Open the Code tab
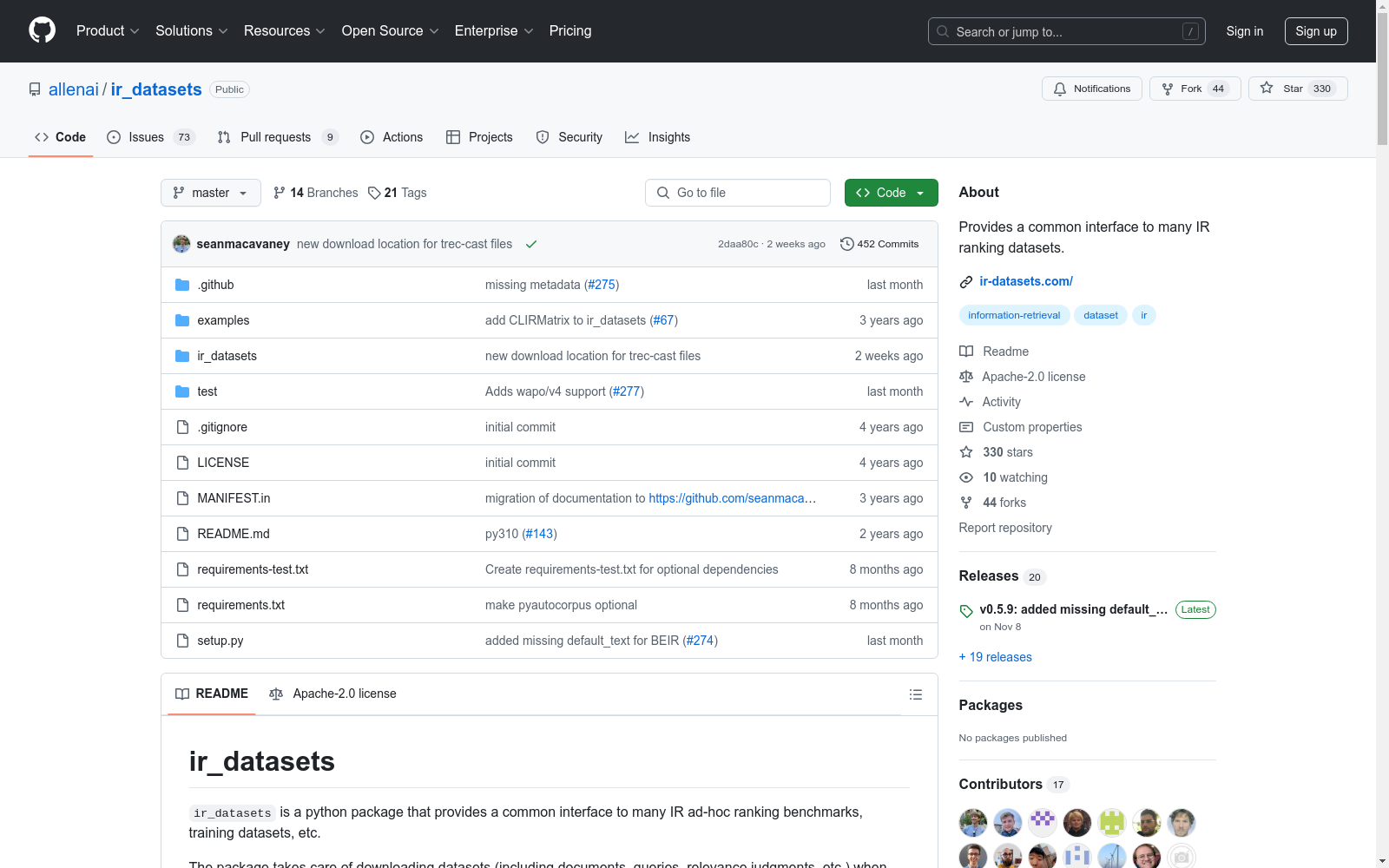Screen dimensions: 1389x868 [x=61, y=137]
